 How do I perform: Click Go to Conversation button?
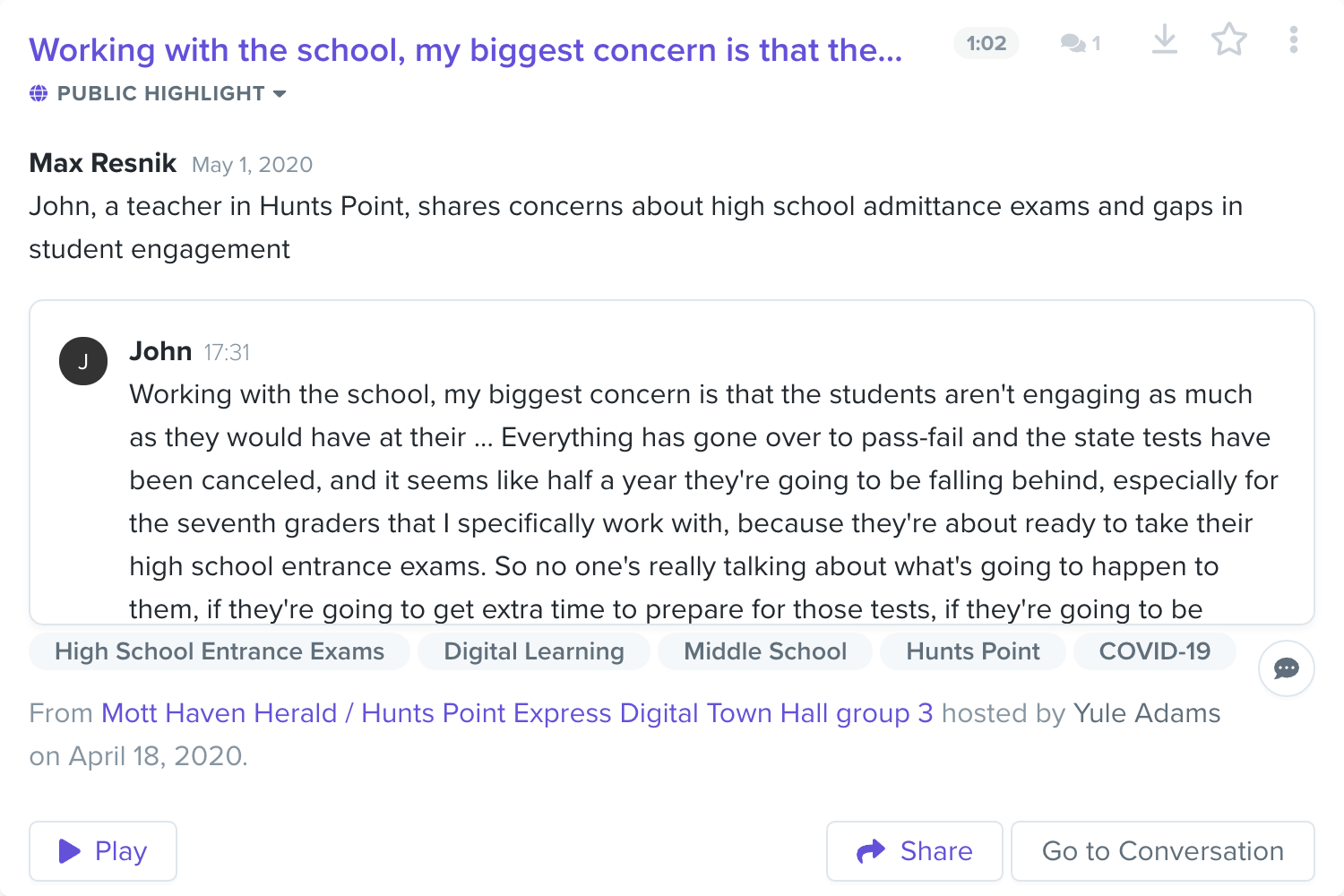(x=1163, y=851)
